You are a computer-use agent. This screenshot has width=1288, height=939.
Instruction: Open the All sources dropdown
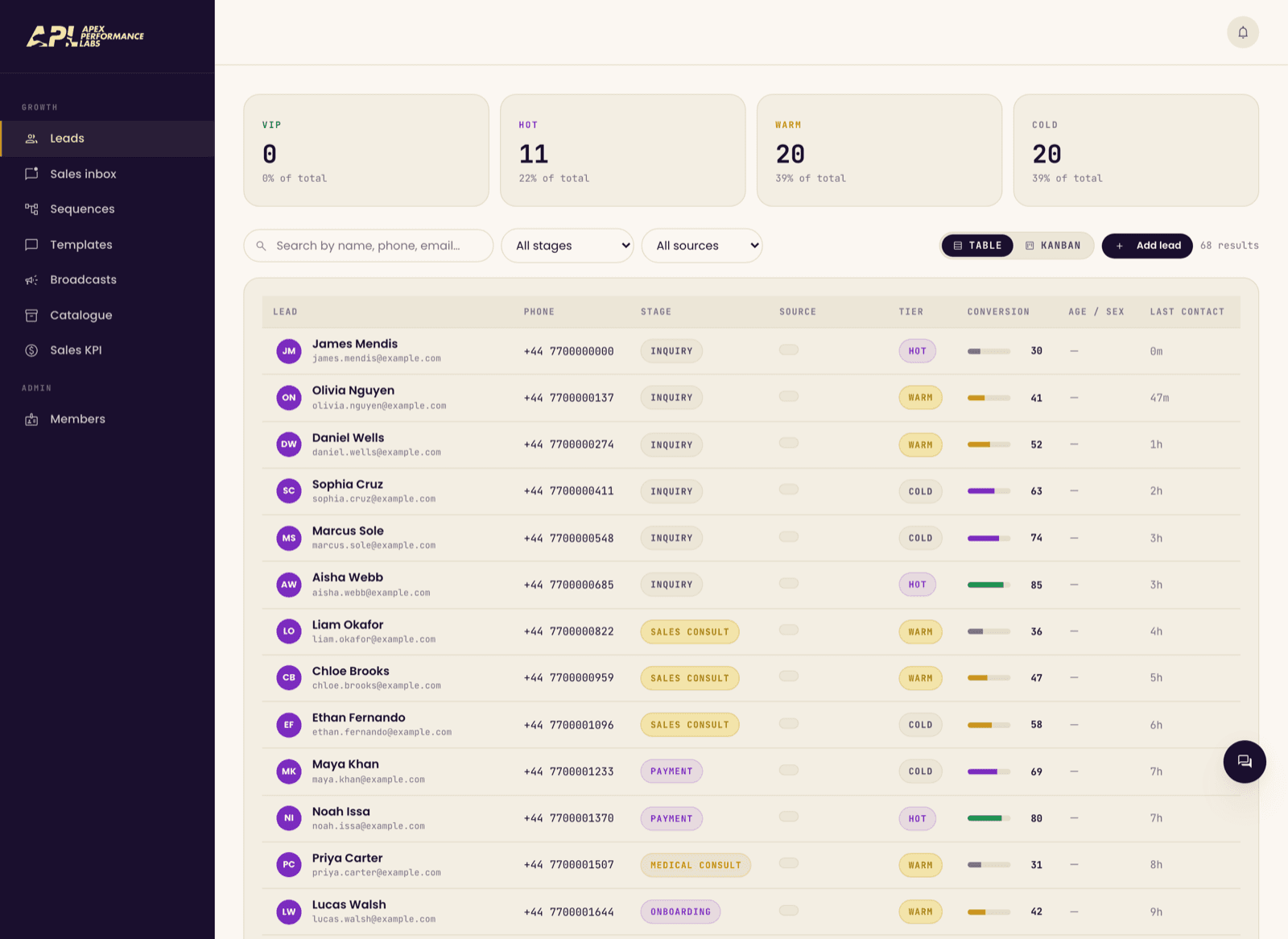coord(702,246)
